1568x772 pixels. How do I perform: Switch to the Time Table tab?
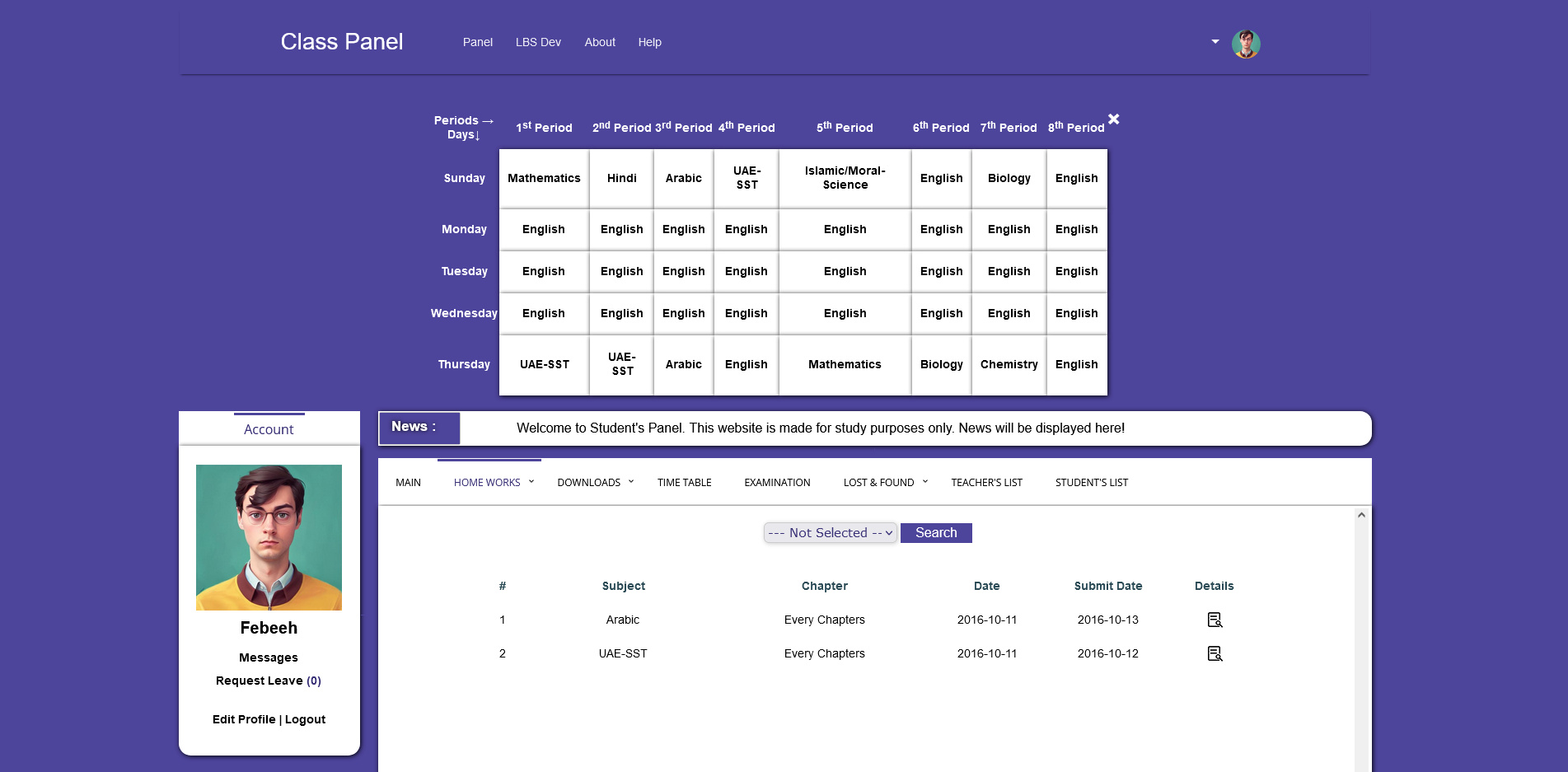(684, 483)
